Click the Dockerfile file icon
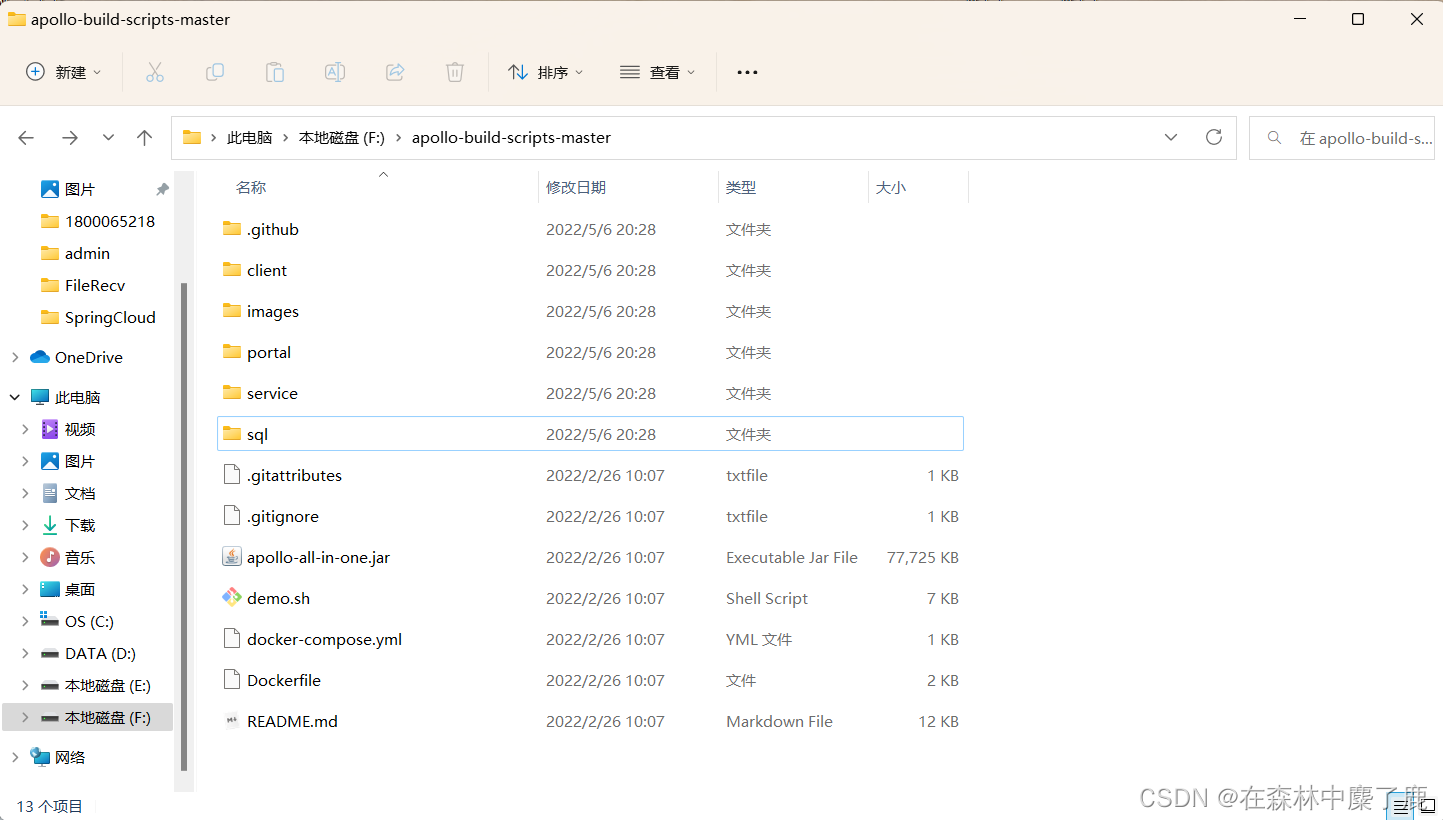Image resolution: width=1443 pixels, height=820 pixels. click(232, 680)
